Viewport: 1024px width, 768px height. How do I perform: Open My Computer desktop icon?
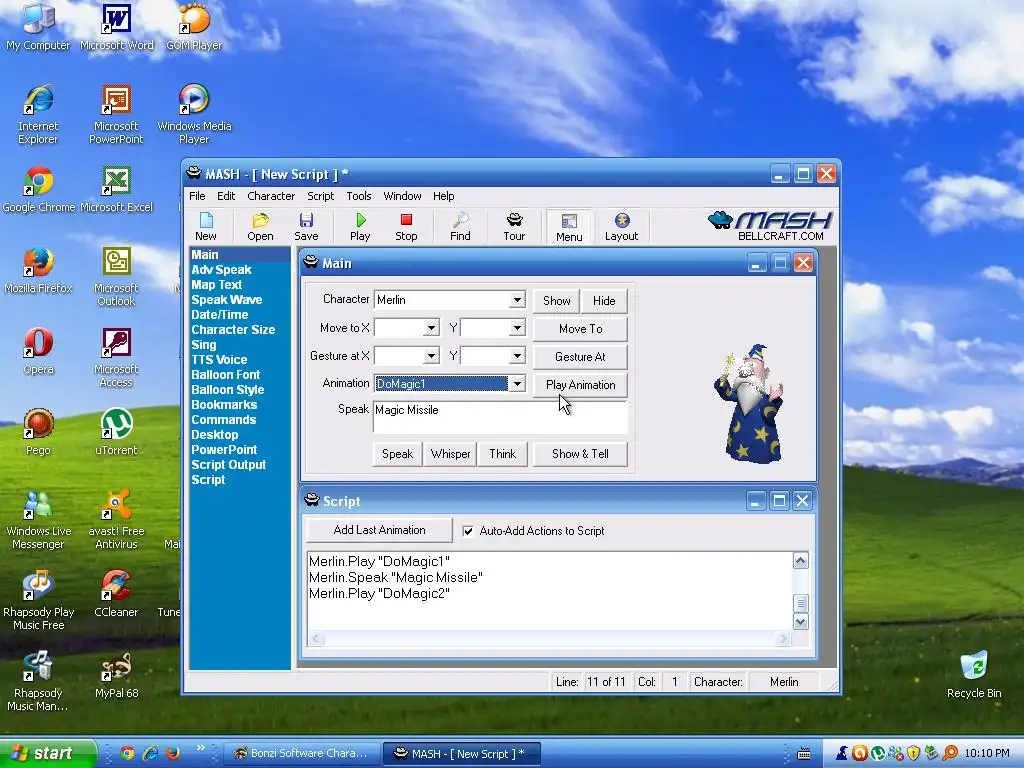click(x=38, y=27)
